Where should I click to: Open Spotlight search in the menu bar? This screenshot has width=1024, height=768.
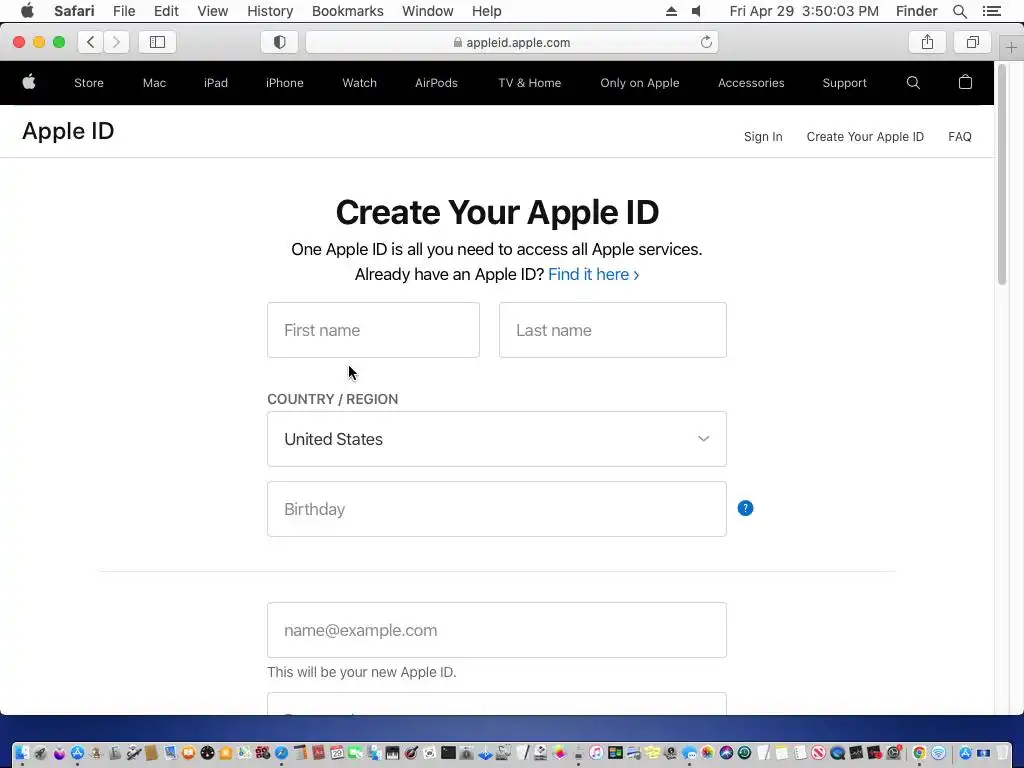coord(959,11)
